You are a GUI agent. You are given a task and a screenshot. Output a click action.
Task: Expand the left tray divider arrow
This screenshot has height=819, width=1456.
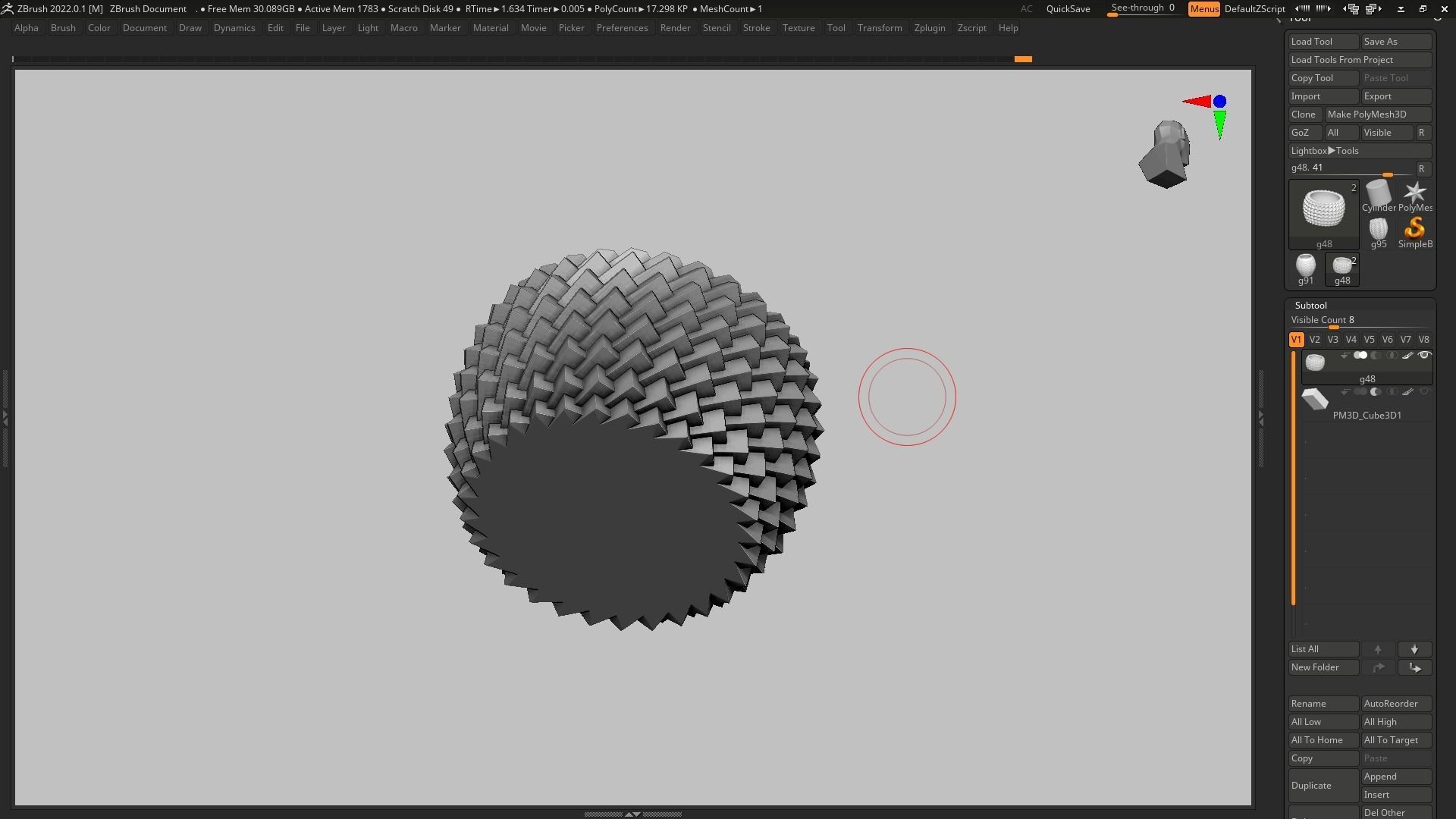(x=5, y=417)
